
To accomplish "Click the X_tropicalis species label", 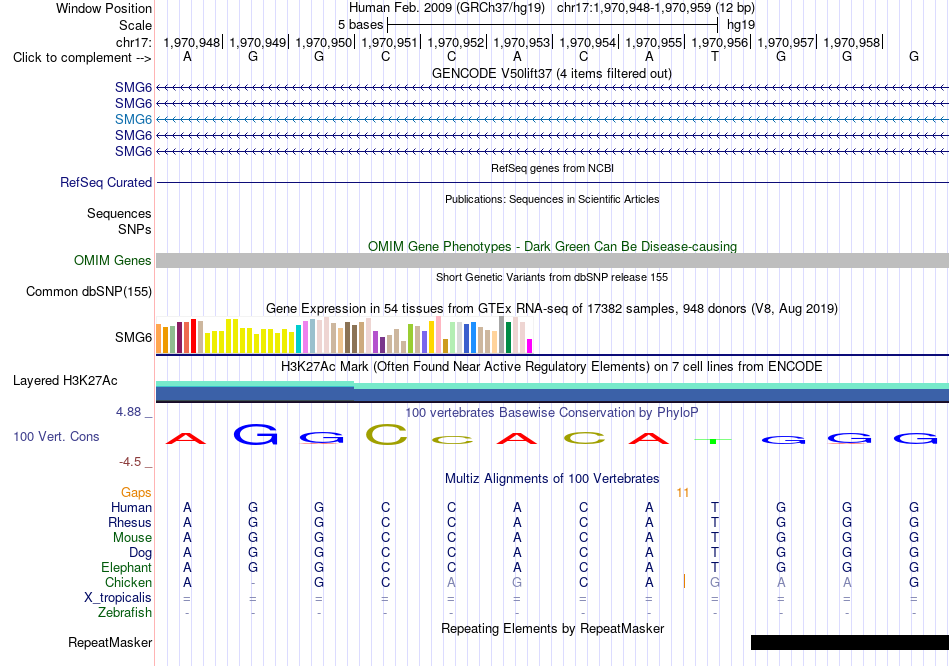I will coord(118,598).
